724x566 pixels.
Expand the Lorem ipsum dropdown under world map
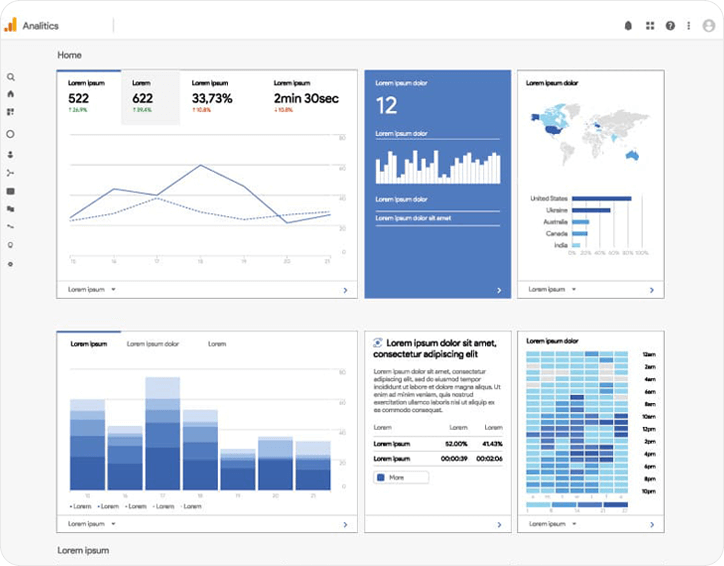click(552, 289)
